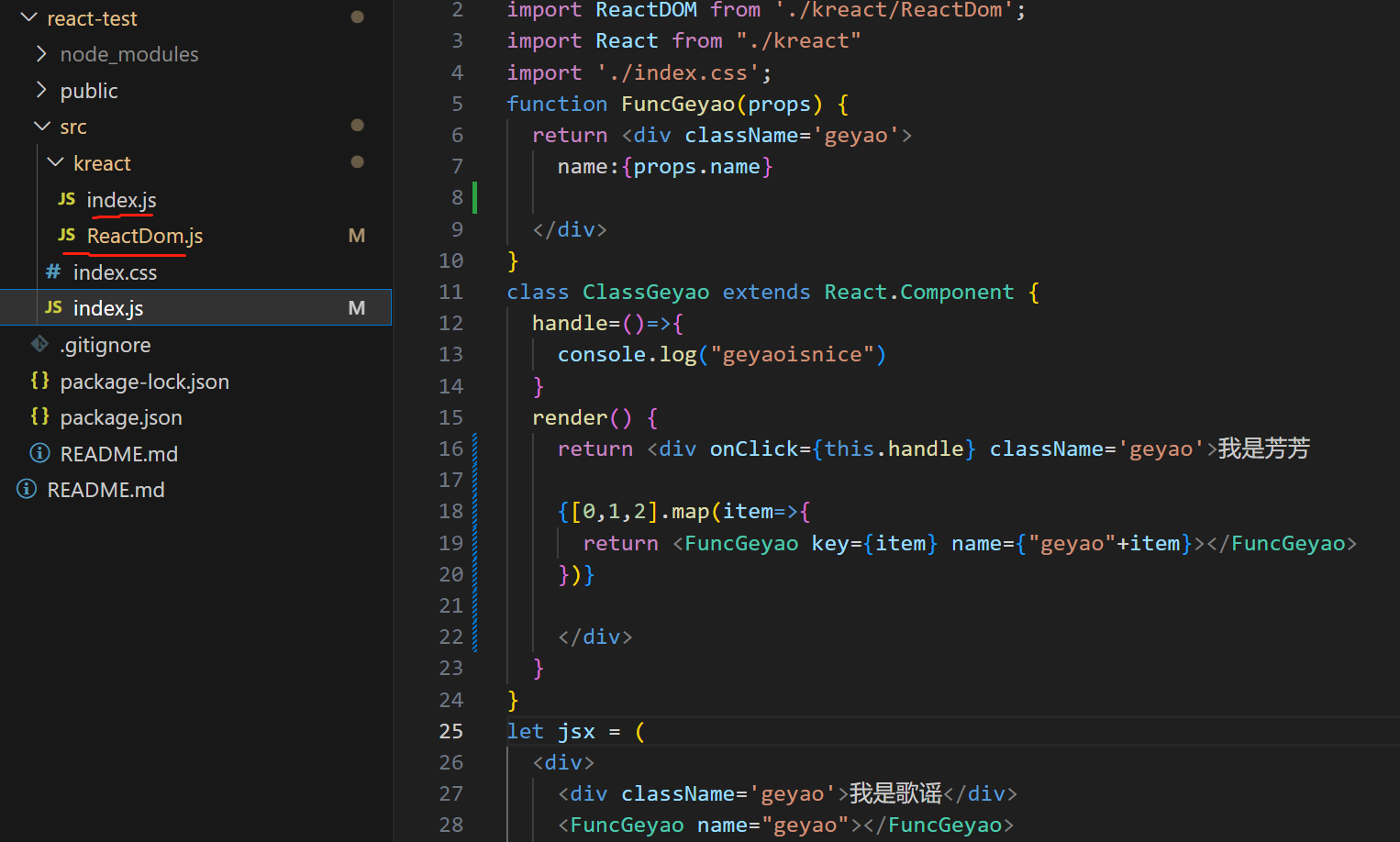
Task: Click React.Component on line 11
Action: pyautogui.click(x=919, y=292)
